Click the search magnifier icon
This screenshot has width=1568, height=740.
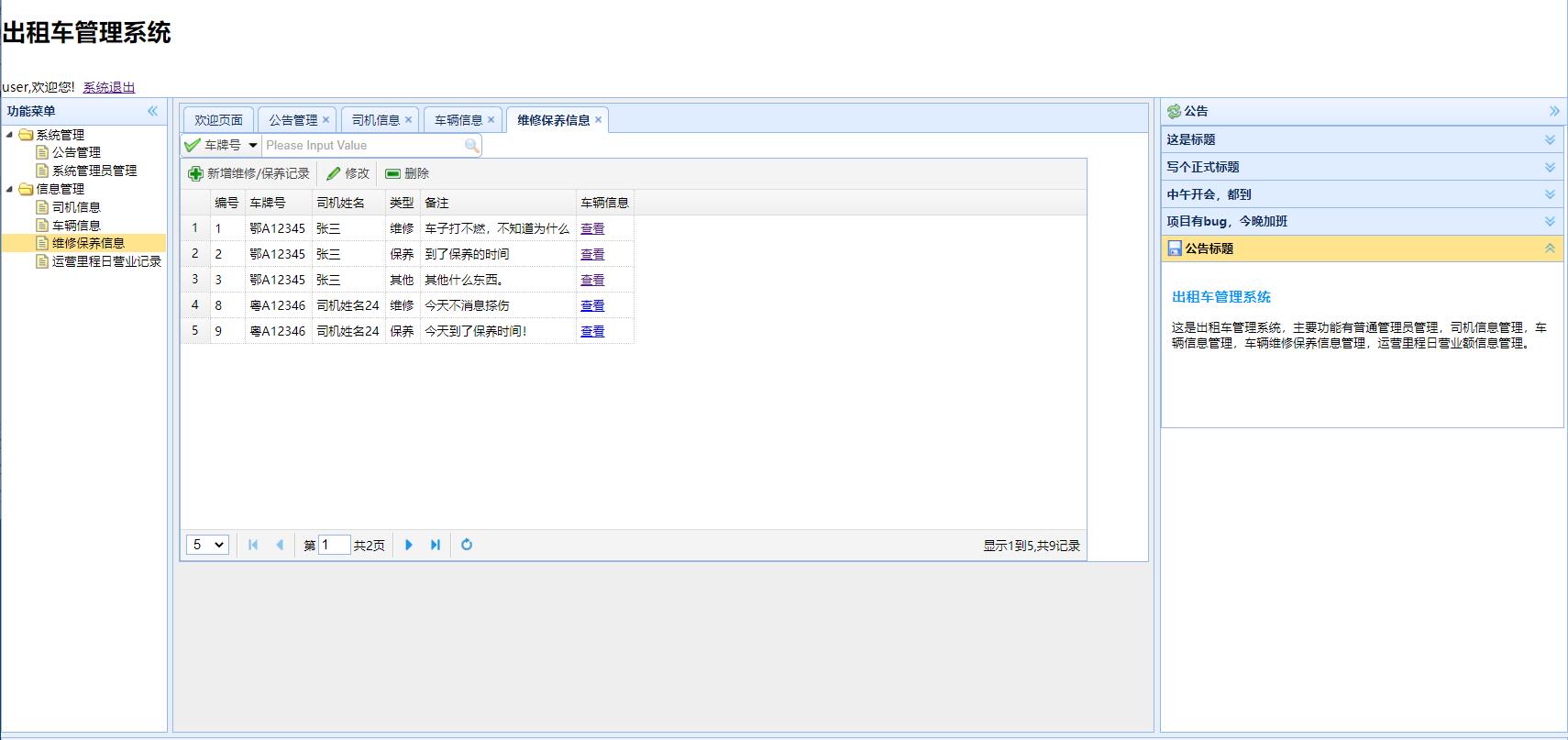click(471, 145)
